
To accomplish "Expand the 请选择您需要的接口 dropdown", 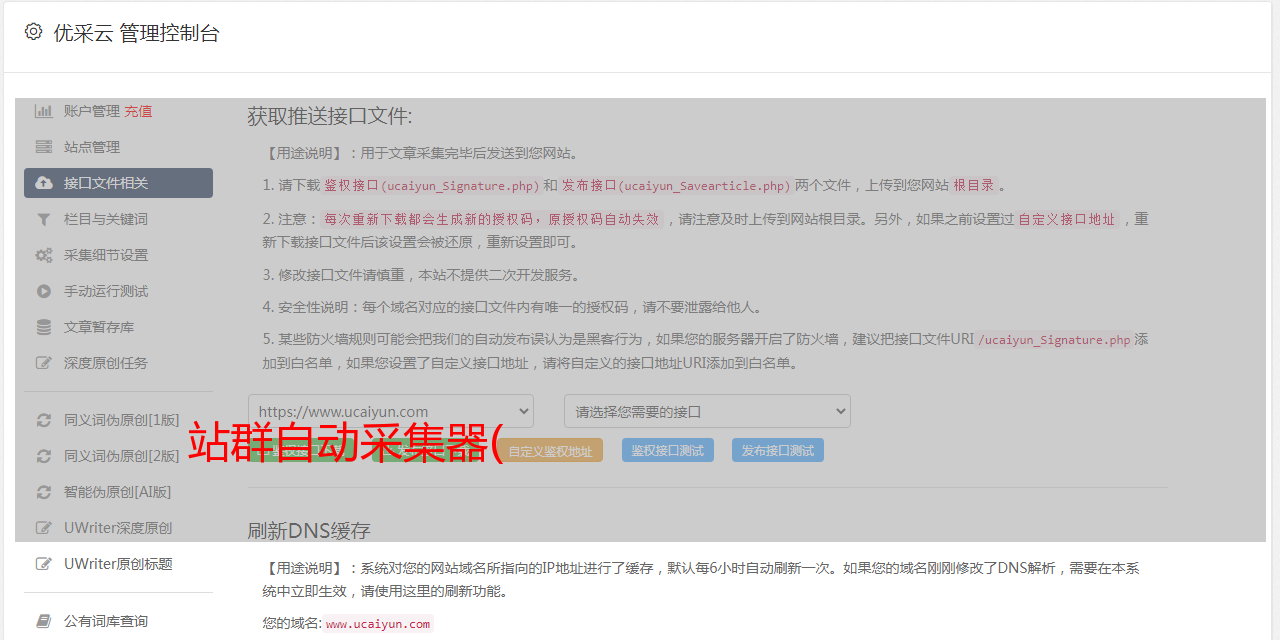I will tap(707, 411).
